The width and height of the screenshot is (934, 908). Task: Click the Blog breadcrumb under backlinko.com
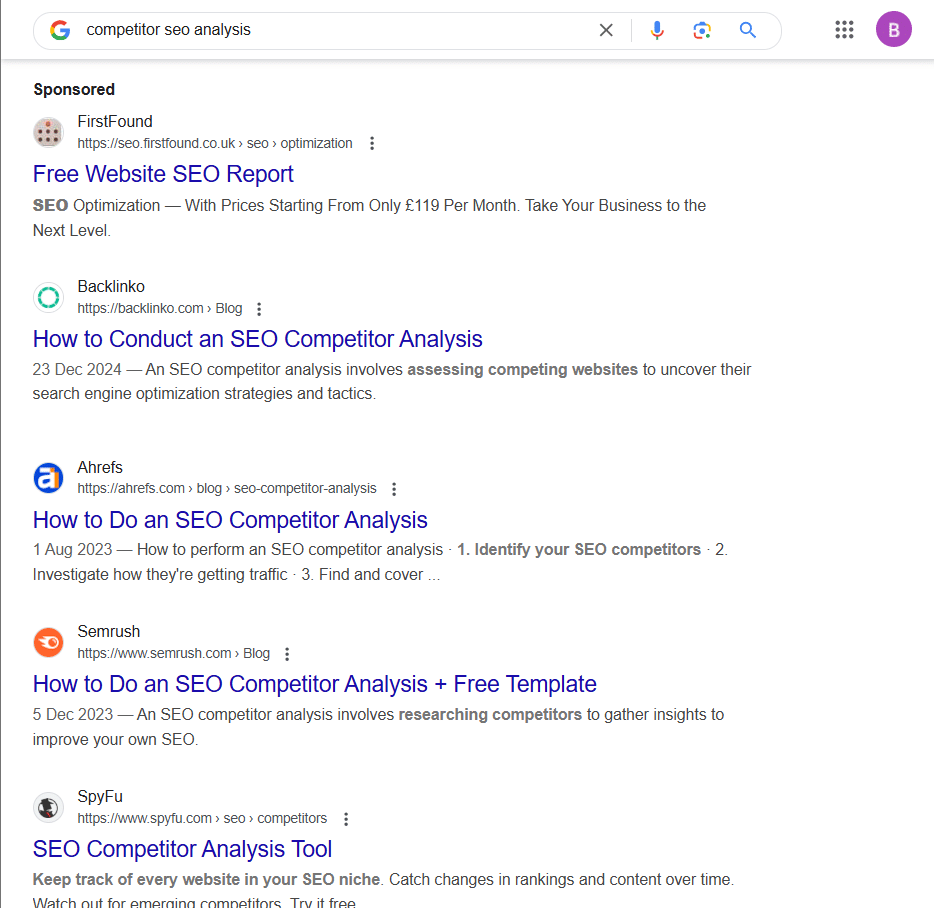pos(228,308)
